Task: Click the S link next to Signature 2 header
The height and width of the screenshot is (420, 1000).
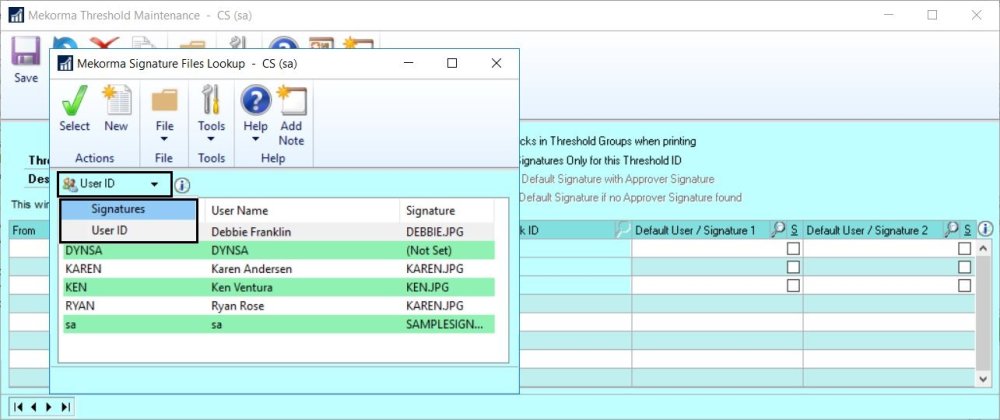Action: point(967,229)
